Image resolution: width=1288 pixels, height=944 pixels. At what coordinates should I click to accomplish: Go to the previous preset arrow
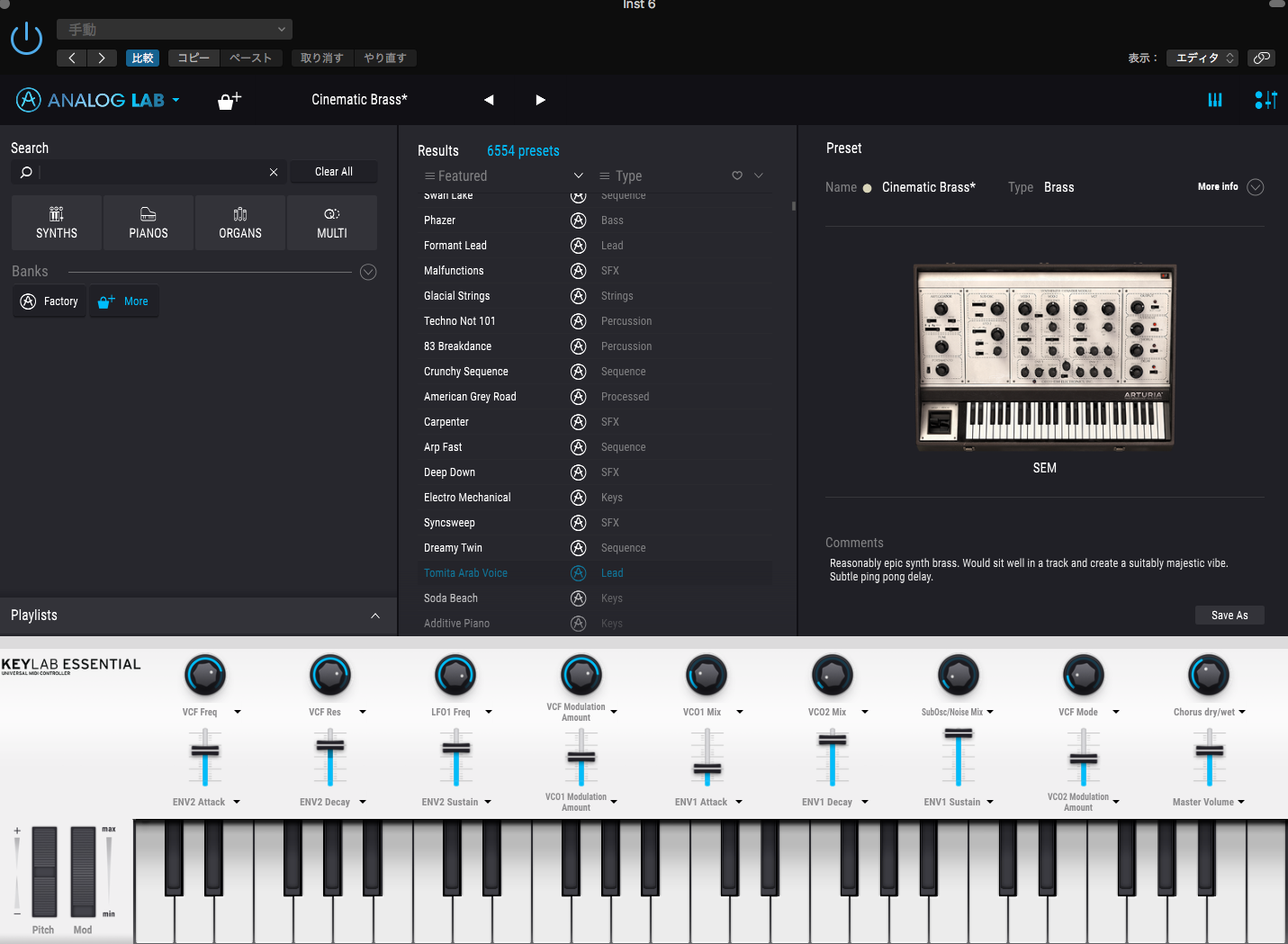489,100
